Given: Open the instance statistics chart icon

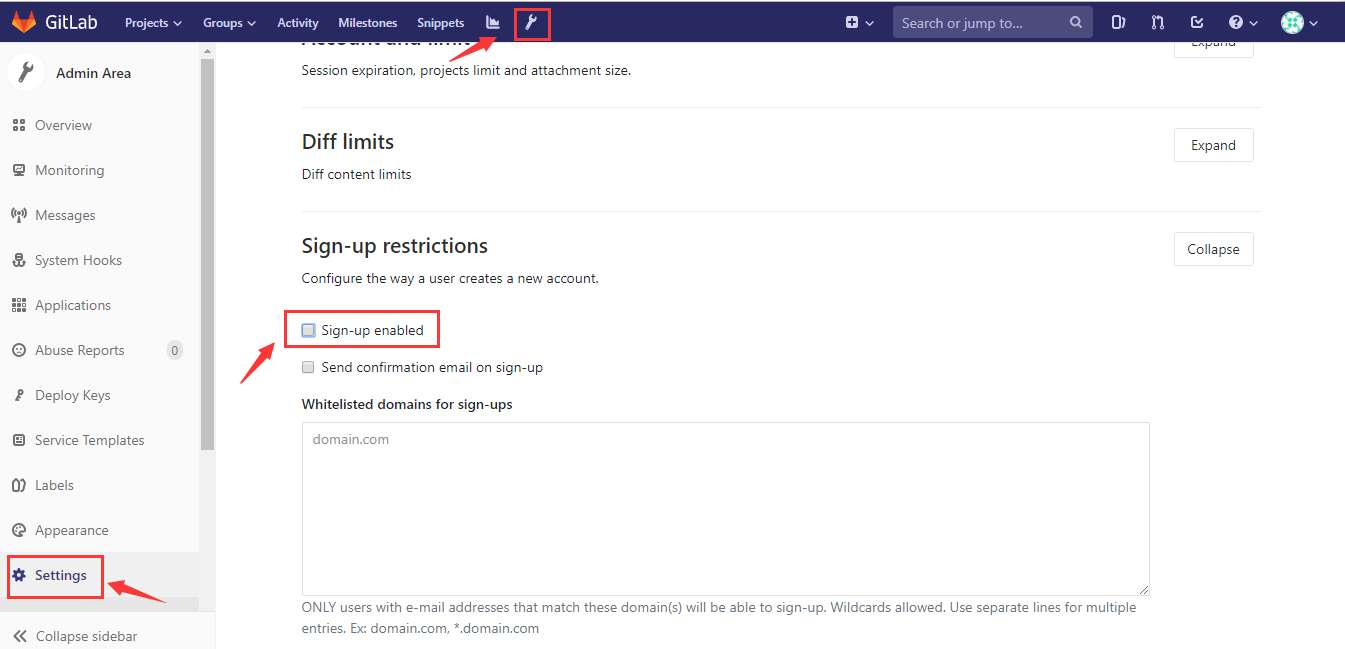Looking at the screenshot, I should 493,23.
